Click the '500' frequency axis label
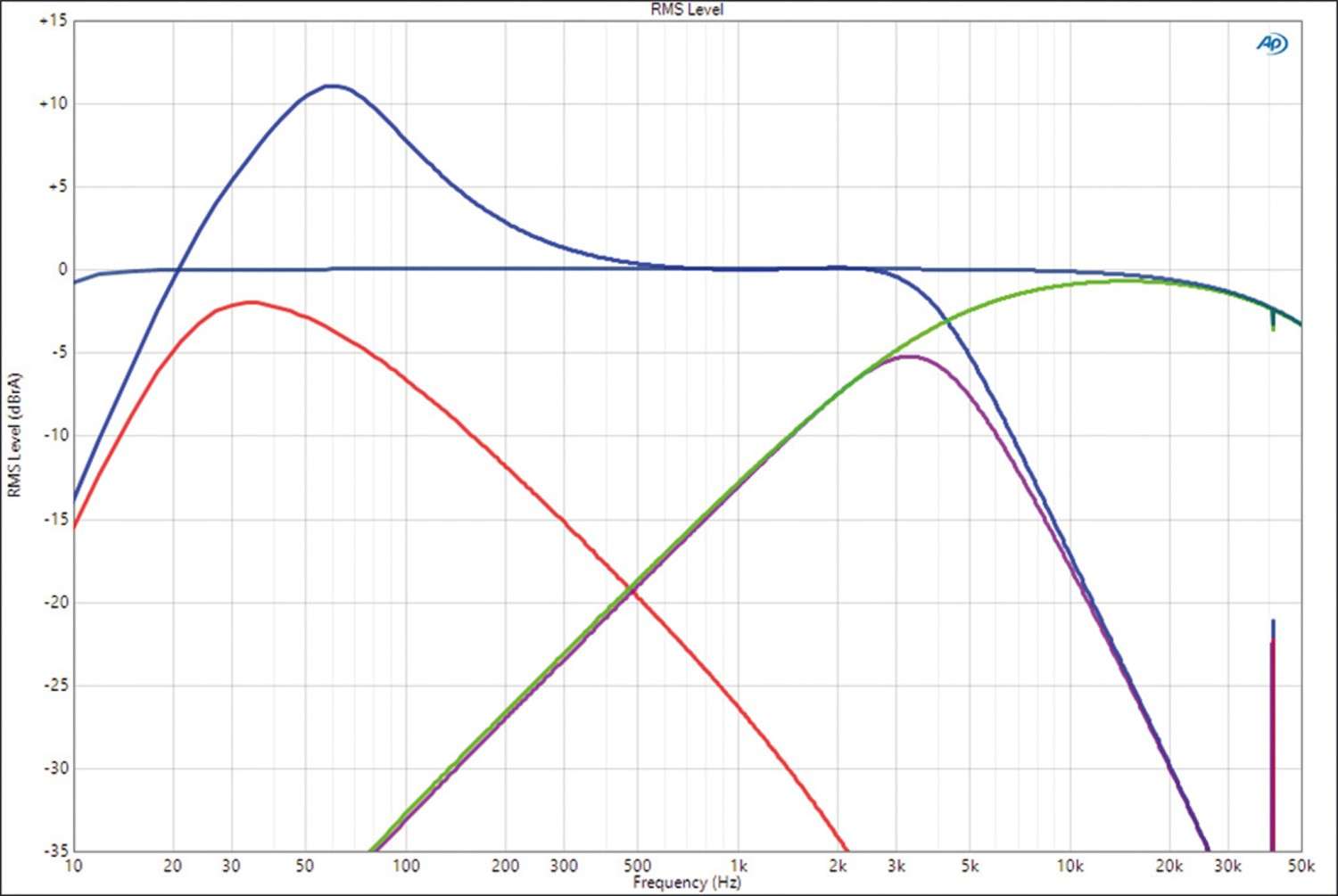Screen dimensions: 1338x896 tap(637, 866)
